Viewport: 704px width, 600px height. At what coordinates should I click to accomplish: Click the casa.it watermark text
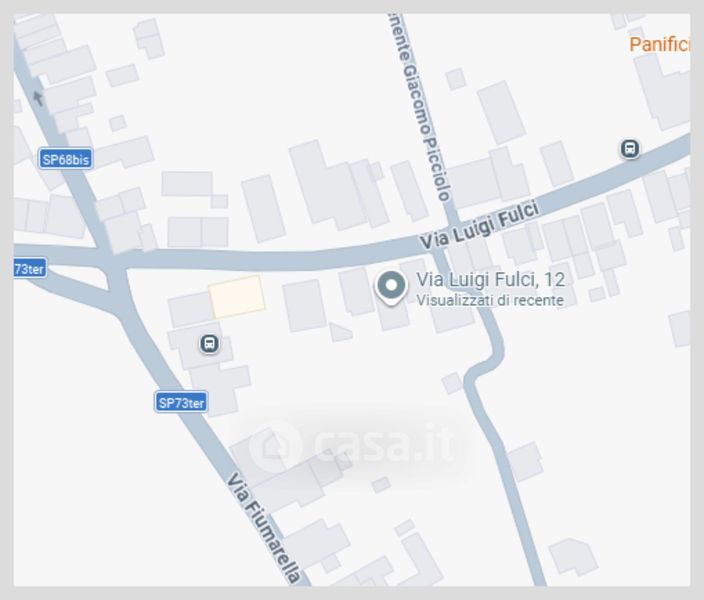click(385, 445)
